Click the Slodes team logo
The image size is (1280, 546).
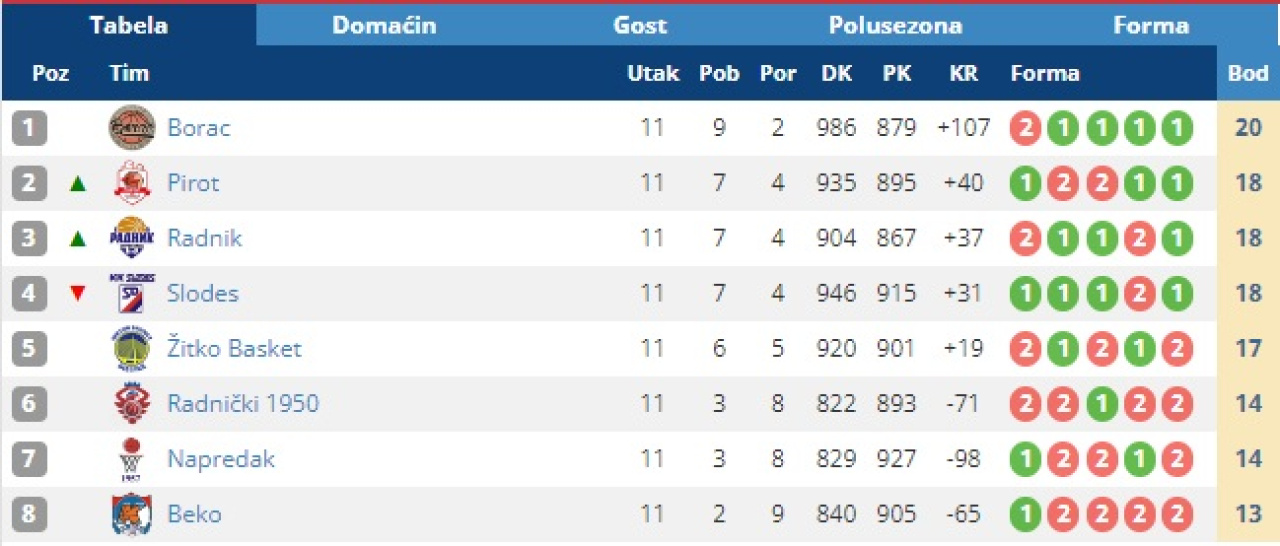point(132,293)
